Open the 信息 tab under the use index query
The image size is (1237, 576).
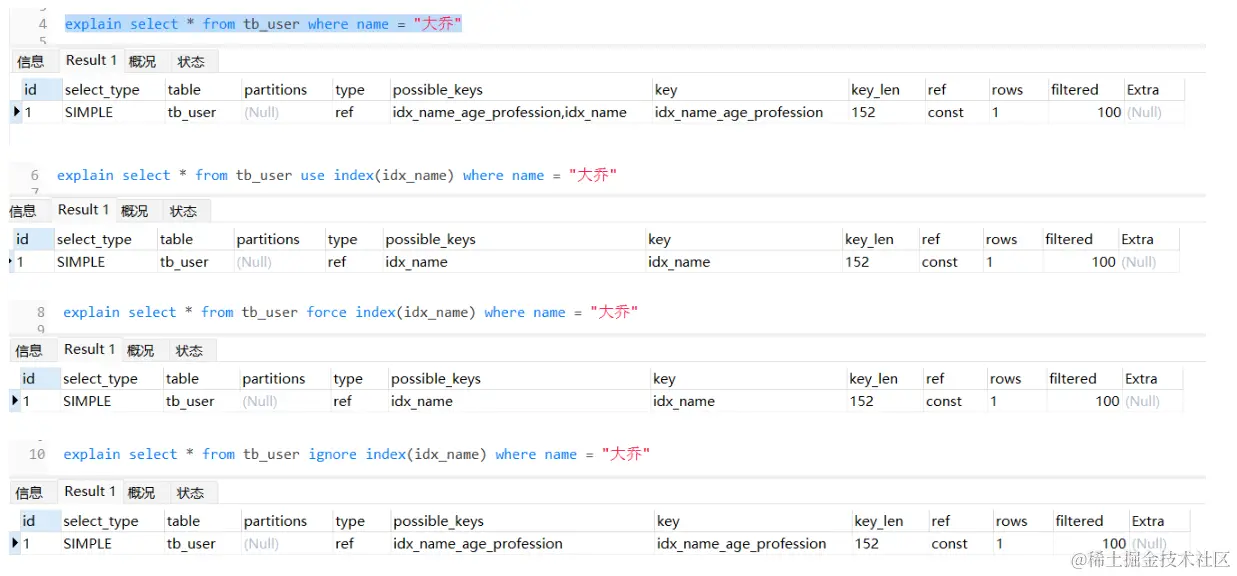pyautogui.click(x=23, y=211)
